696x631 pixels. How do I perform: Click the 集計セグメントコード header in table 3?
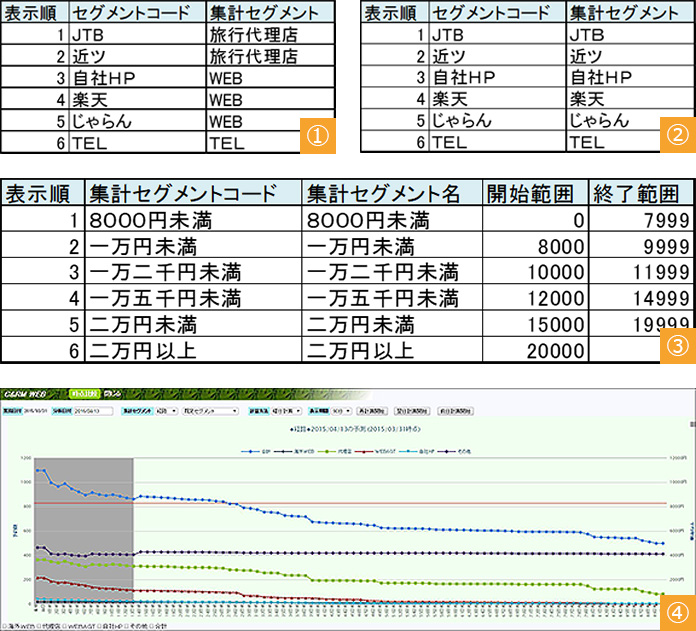click(193, 193)
